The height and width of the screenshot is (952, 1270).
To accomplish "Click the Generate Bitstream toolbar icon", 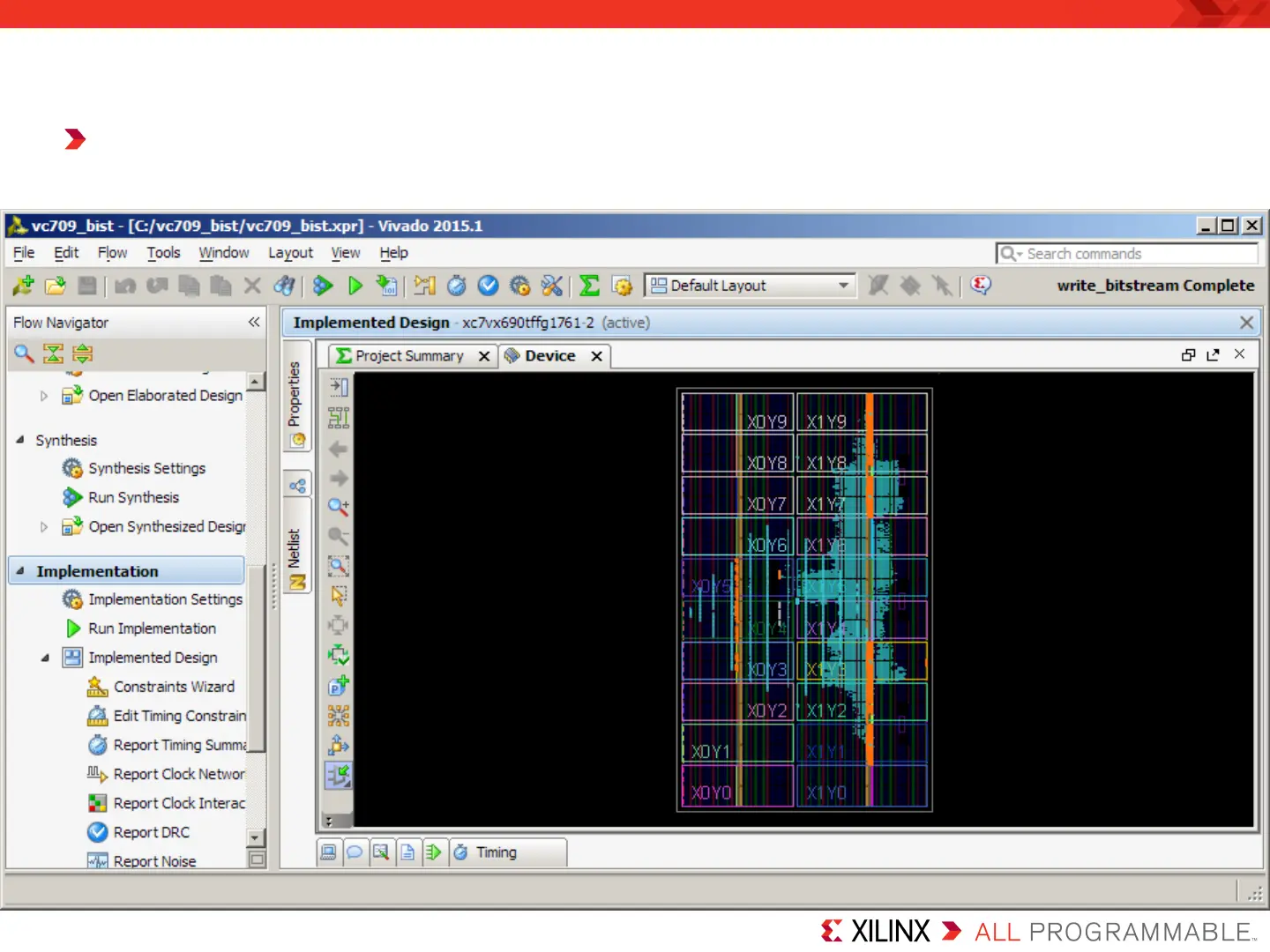I will click(387, 286).
